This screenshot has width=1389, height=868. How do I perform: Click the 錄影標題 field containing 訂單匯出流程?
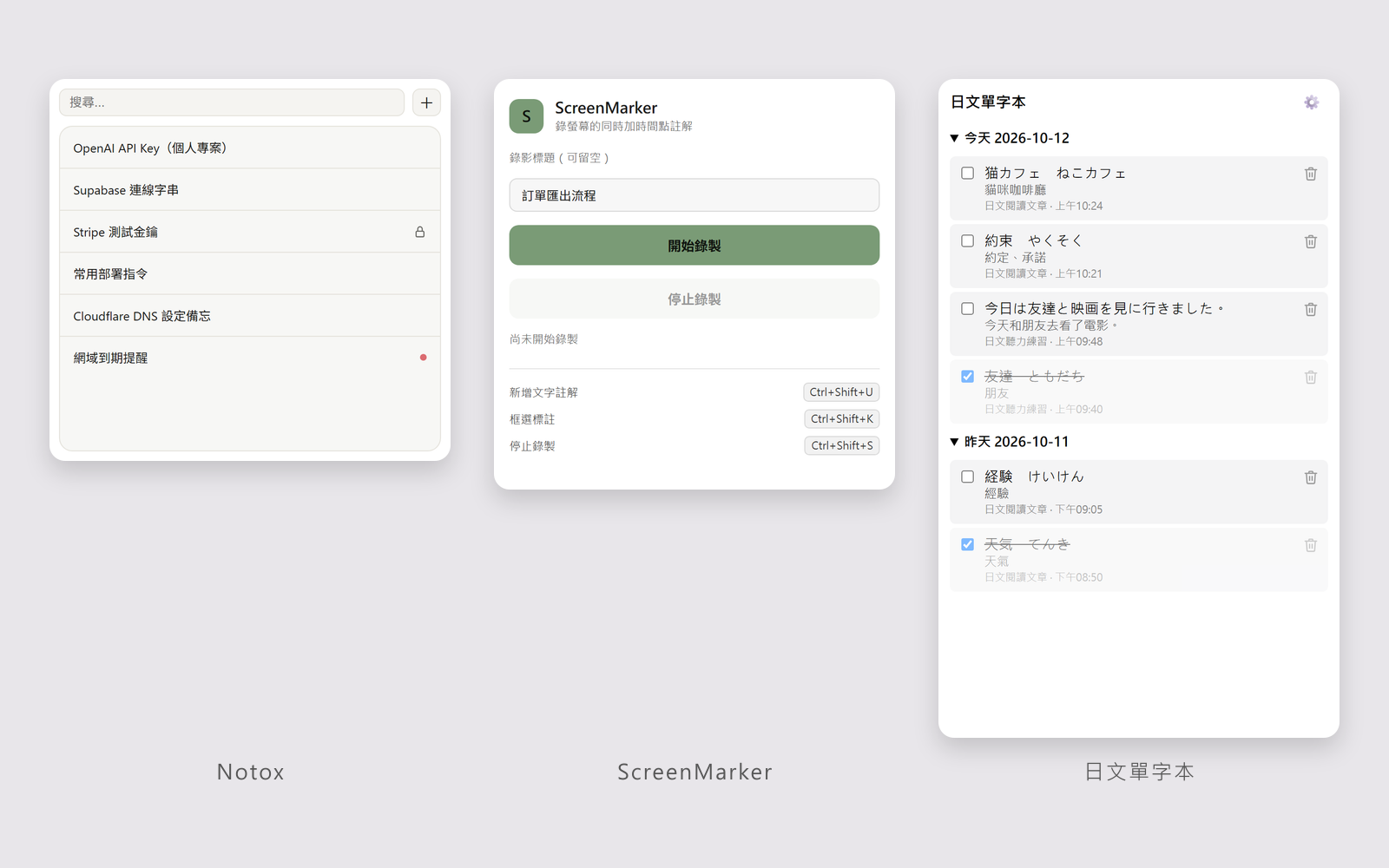694,195
